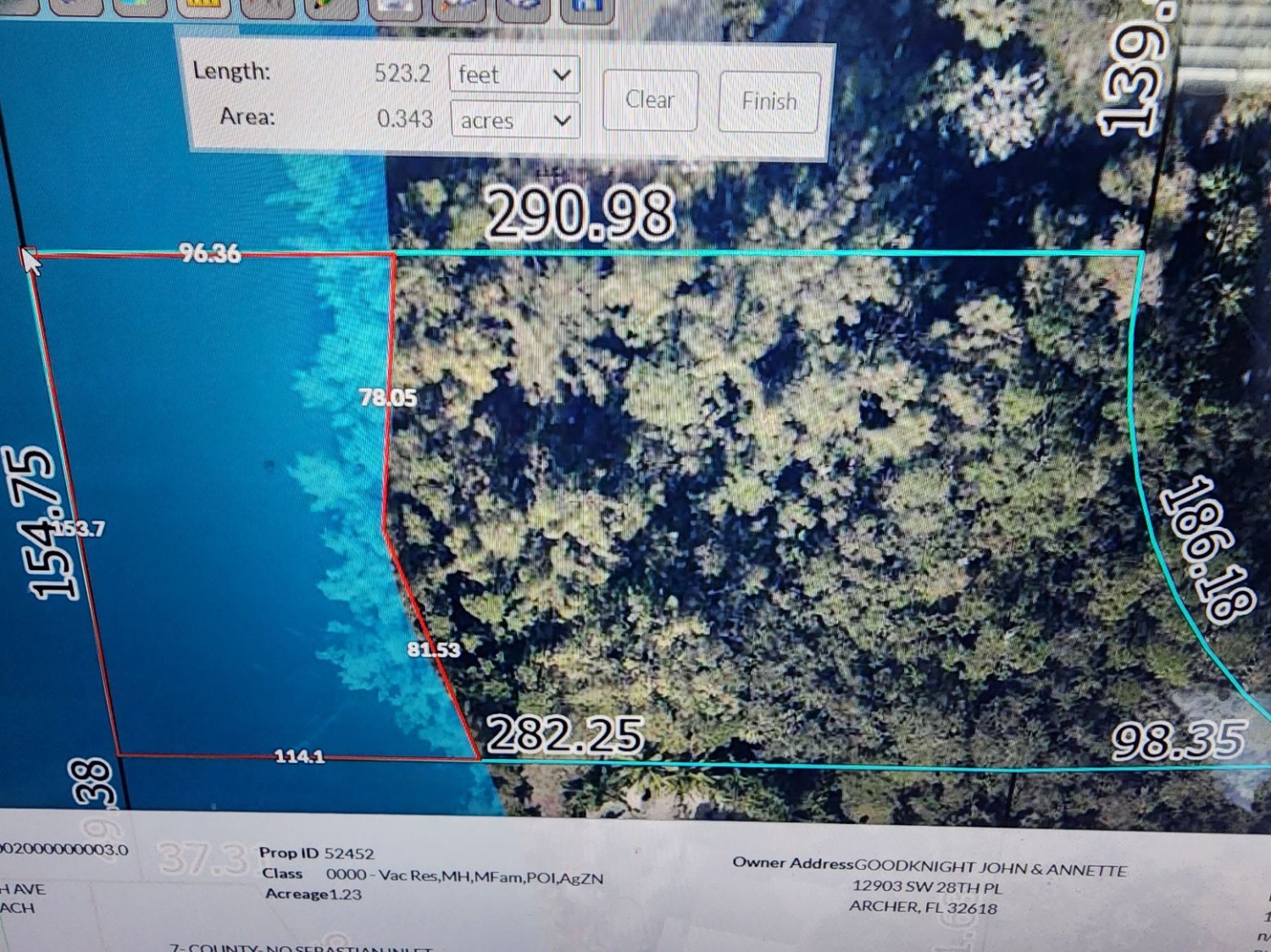Screen dimensions: 1271x952
Task: Click the Length value 523.2
Action: click(x=402, y=74)
